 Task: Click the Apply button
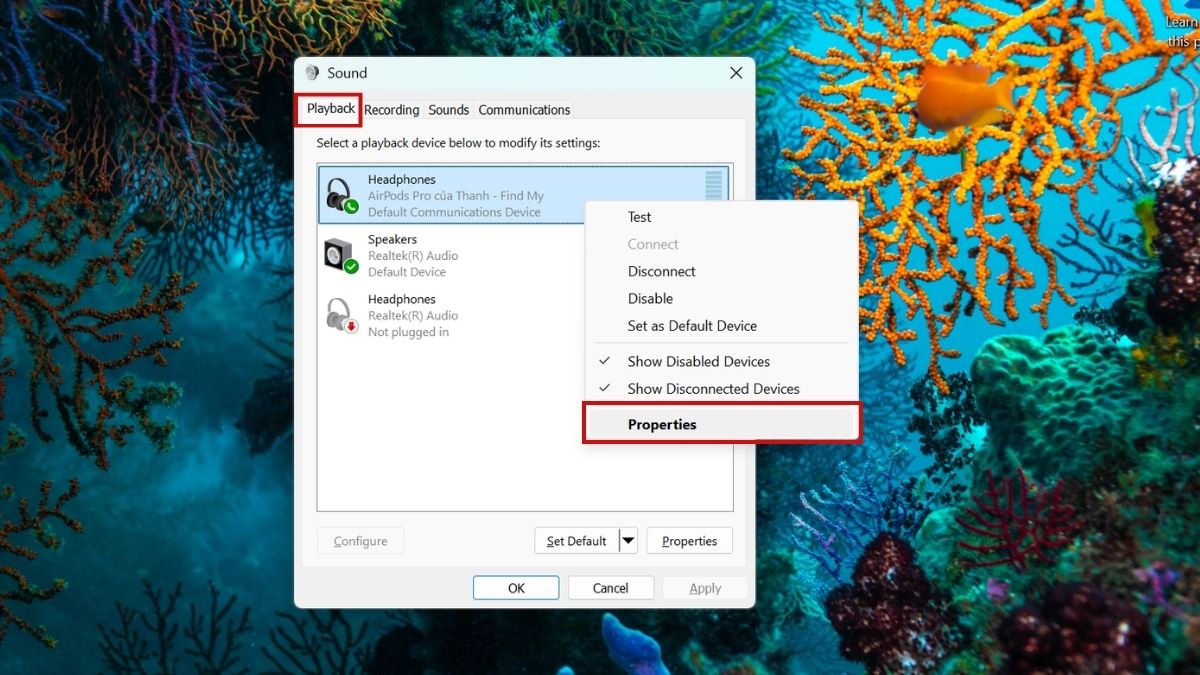point(705,588)
